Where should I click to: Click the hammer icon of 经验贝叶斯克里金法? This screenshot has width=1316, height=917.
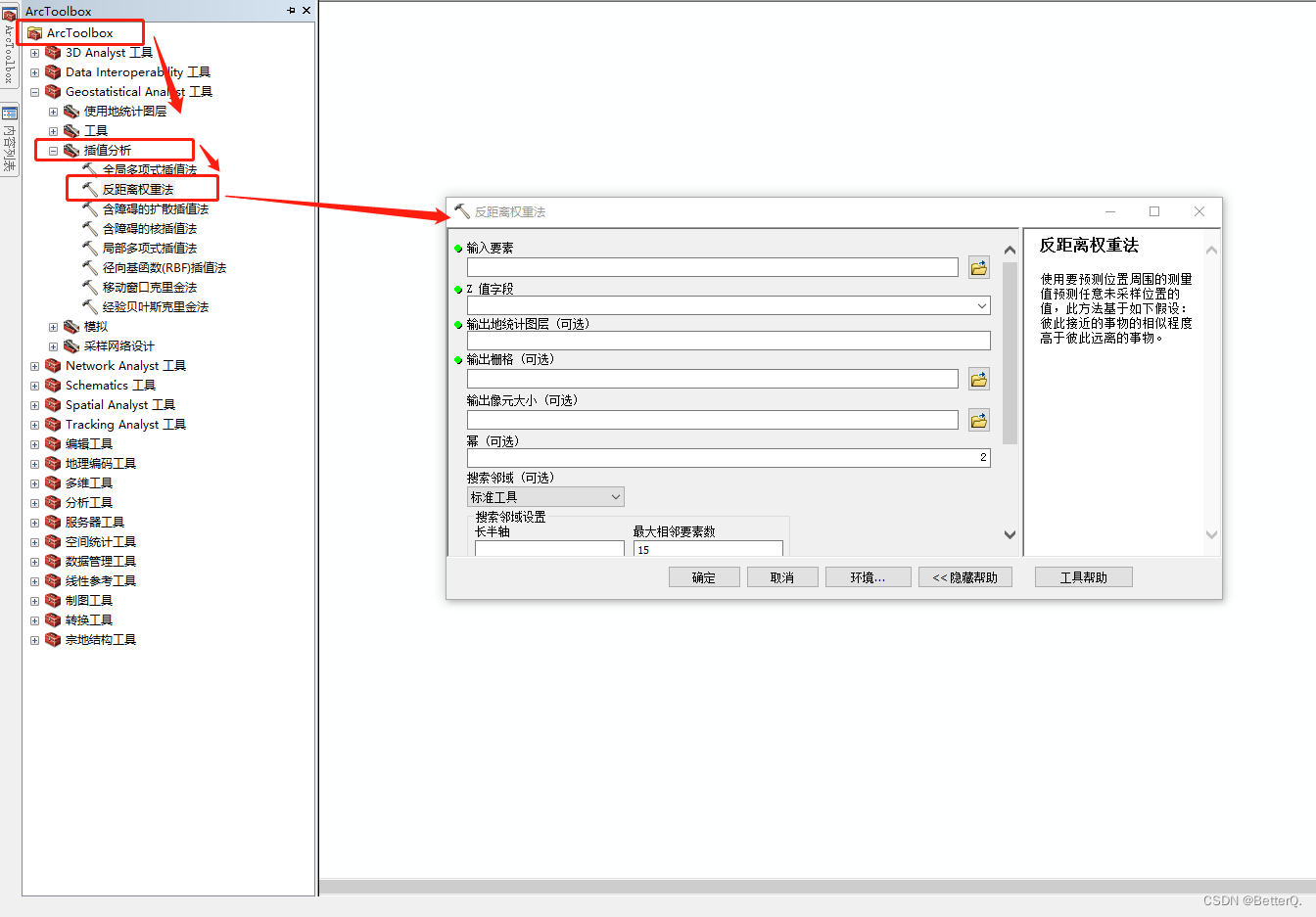(x=90, y=307)
